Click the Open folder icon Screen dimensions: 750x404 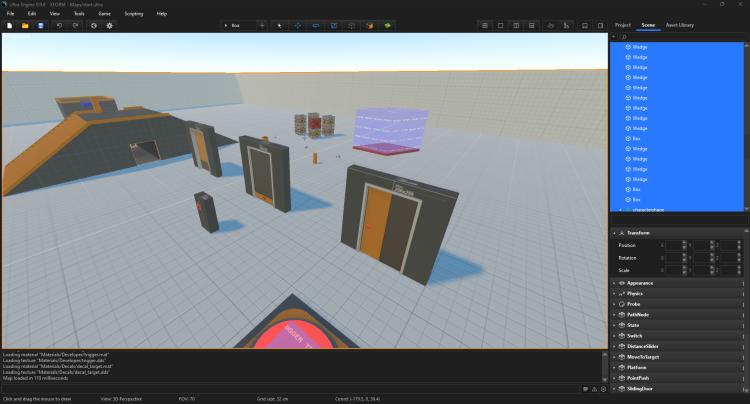coord(24,25)
